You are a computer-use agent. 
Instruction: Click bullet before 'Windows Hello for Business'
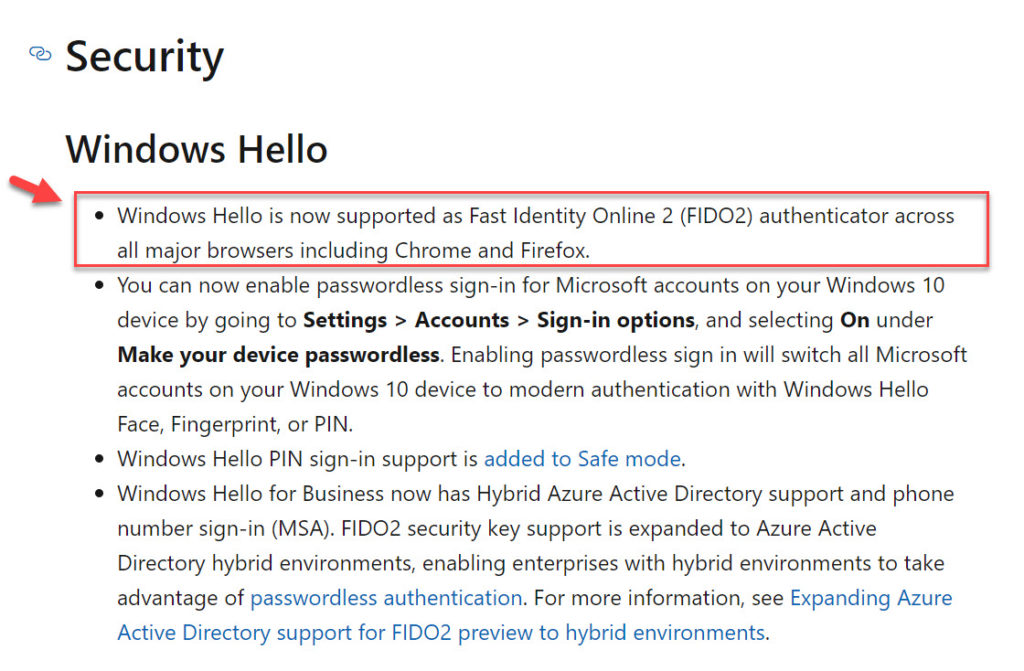[x=99, y=494]
